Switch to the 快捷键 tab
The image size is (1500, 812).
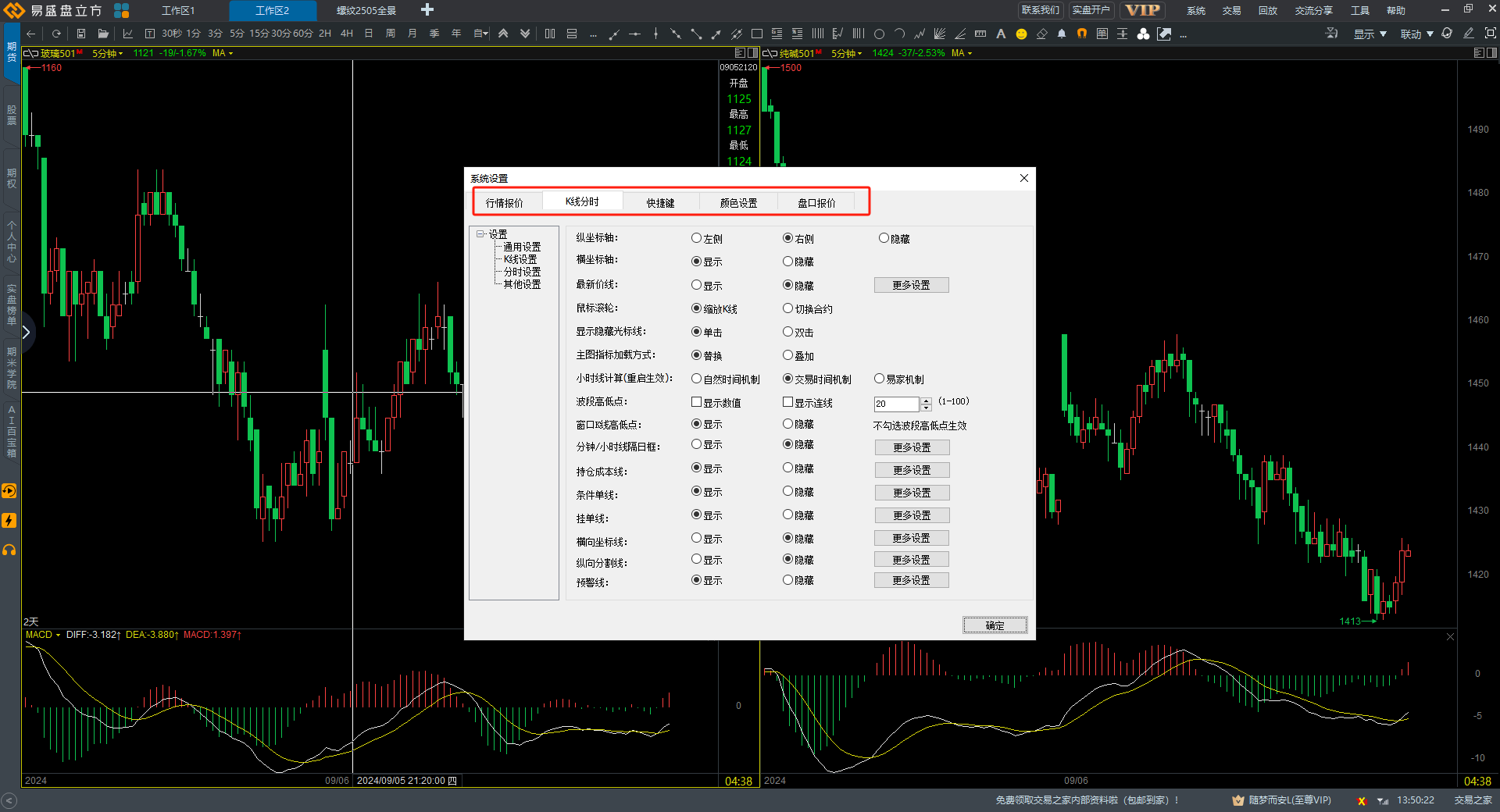[x=660, y=202]
